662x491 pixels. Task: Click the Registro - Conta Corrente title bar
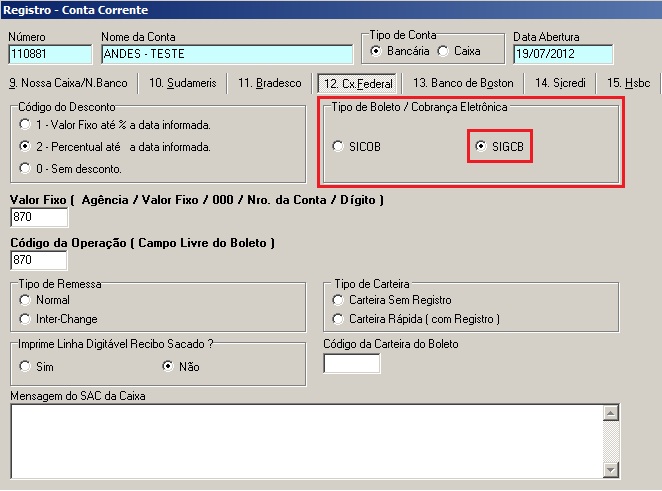tap(331, 10)
